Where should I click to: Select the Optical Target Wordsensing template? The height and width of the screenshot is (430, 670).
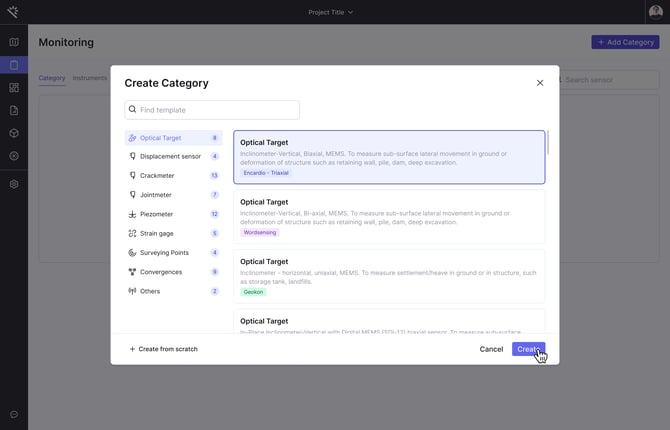389,217
